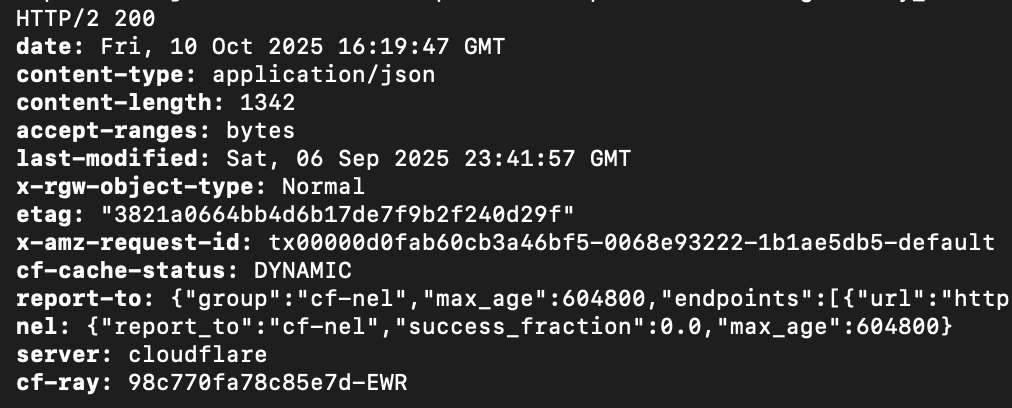Click the etag hash string
The width and height of the screenshot is (1012, 408).
click(x=337, y=214)
